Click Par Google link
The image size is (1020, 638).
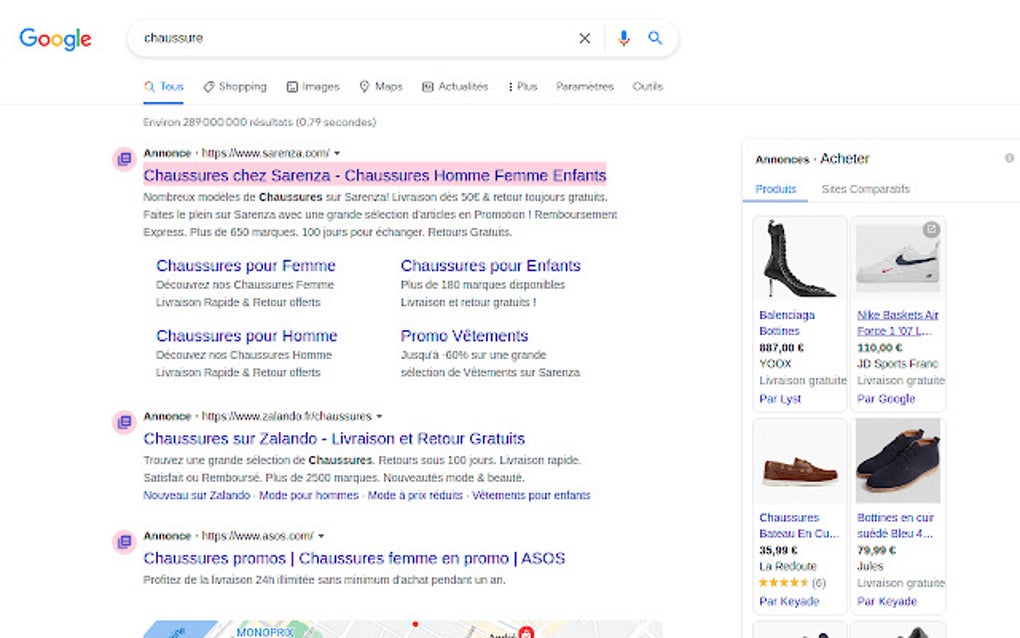point(885,399)
